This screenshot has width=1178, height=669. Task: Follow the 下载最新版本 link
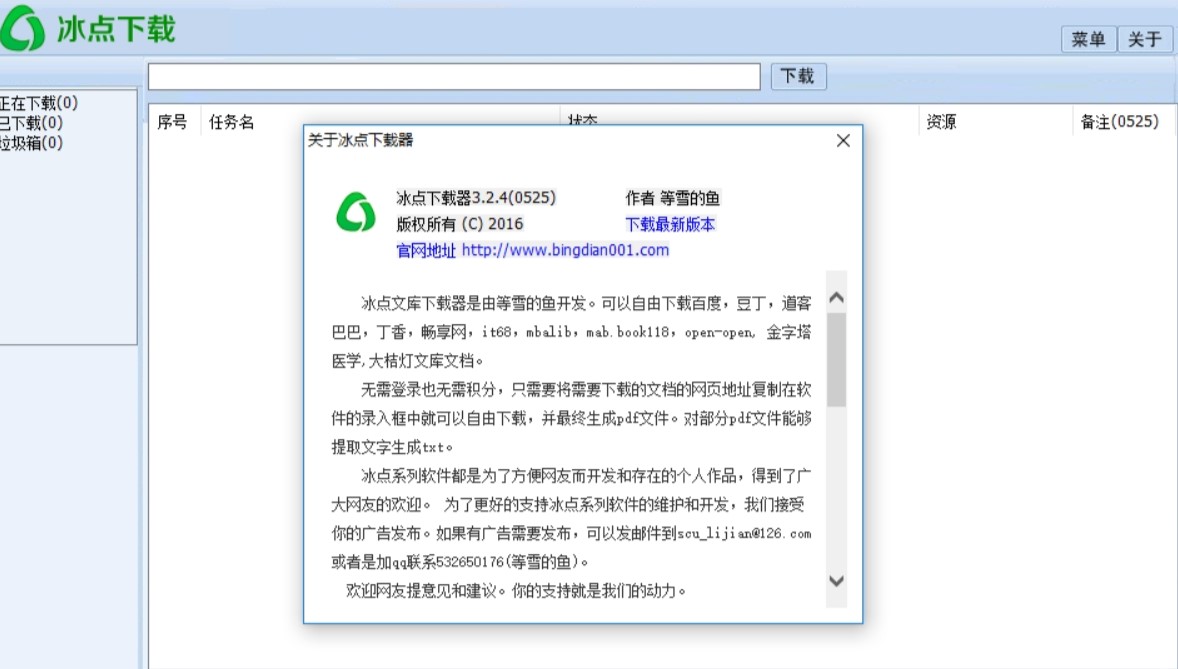pos(668,224)
